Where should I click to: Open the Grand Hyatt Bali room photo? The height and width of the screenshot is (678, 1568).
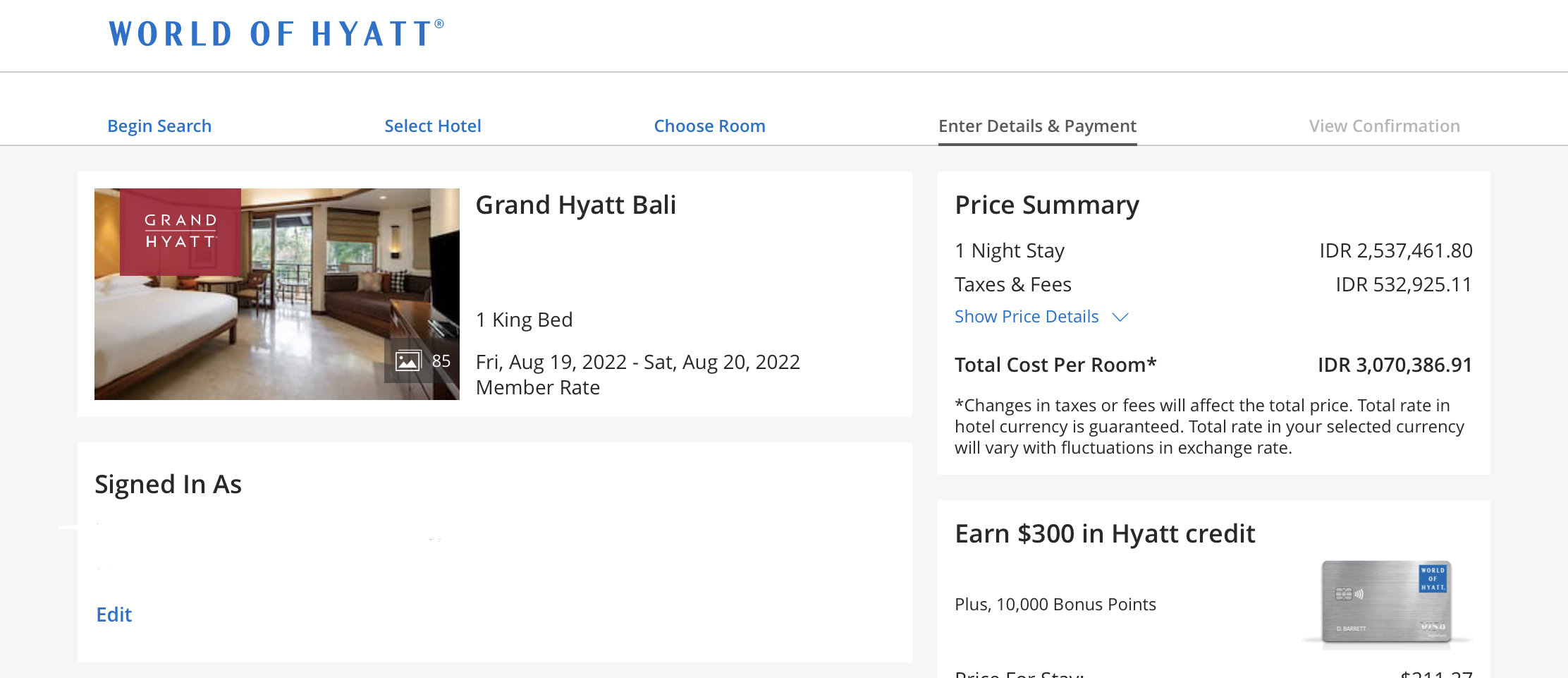[x=277, y=294]
